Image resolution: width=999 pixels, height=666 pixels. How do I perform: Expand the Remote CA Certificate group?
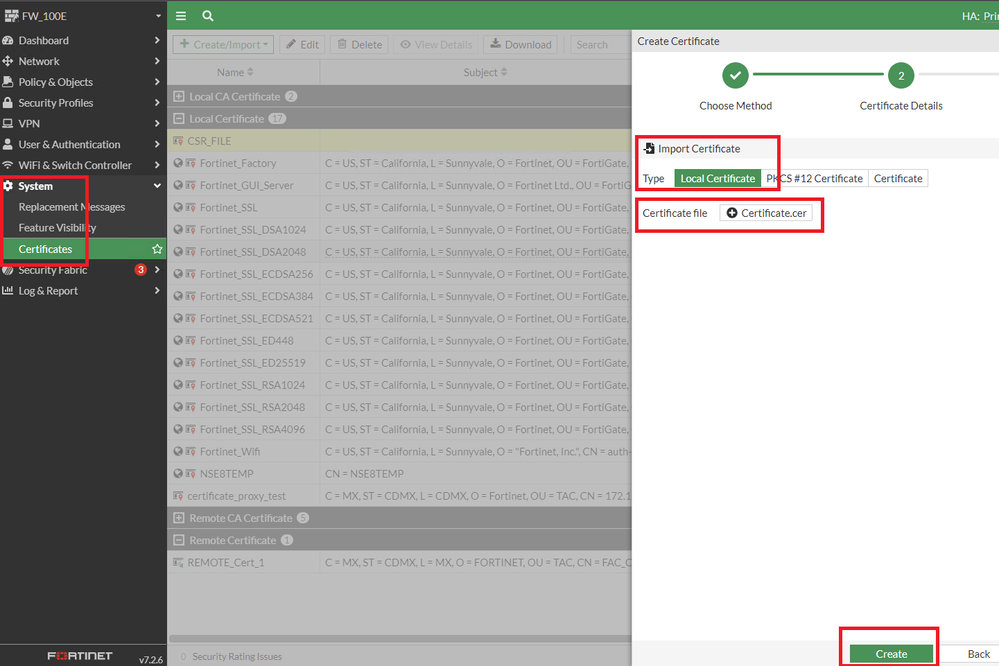(179, 518)
